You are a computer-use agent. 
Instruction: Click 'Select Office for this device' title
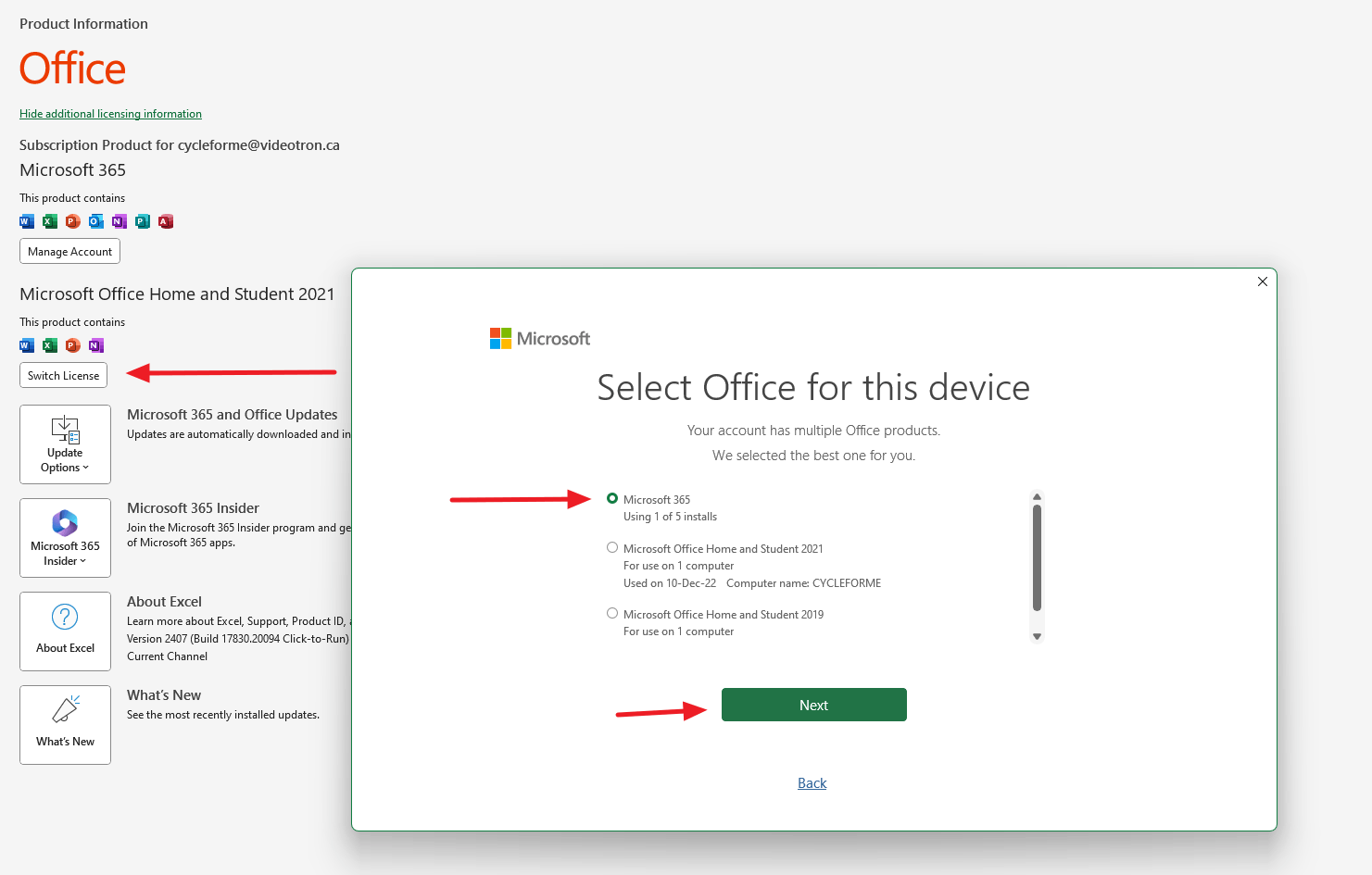pos(813,387)
